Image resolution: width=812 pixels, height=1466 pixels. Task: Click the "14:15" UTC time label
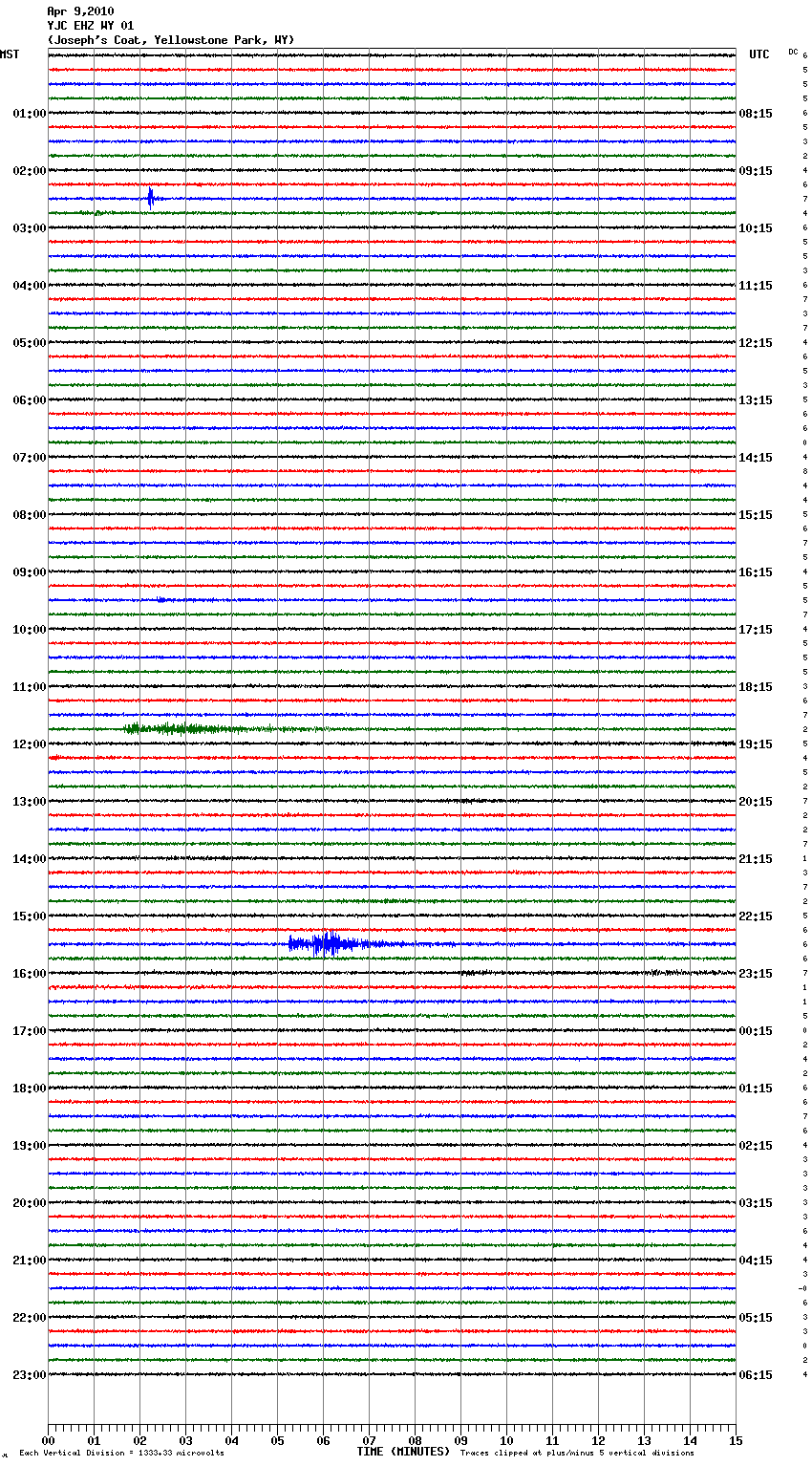coord(756,458)
